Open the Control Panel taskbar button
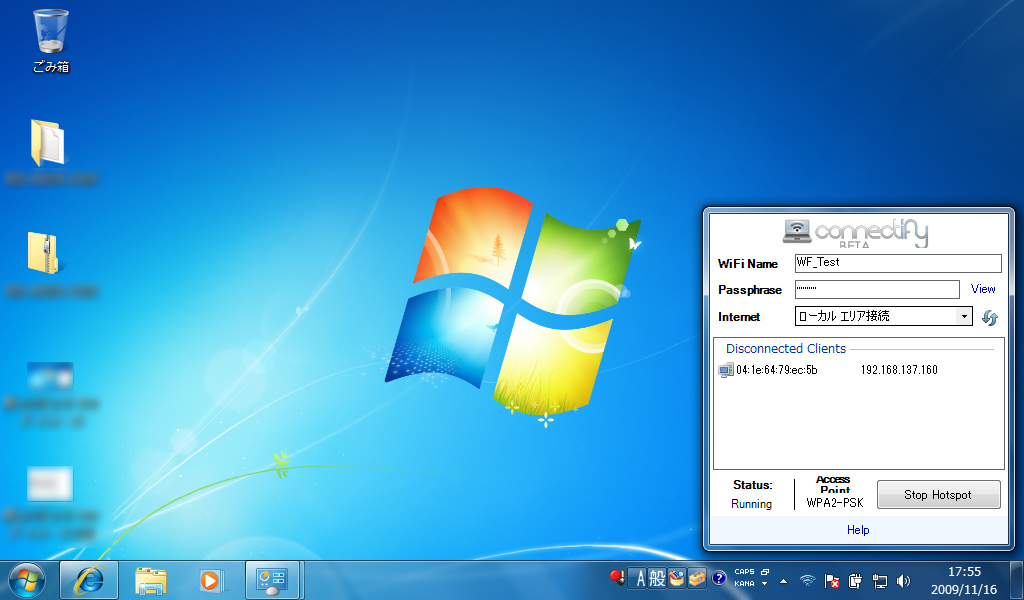This screenshot has height=600, width=1024. 272,580
